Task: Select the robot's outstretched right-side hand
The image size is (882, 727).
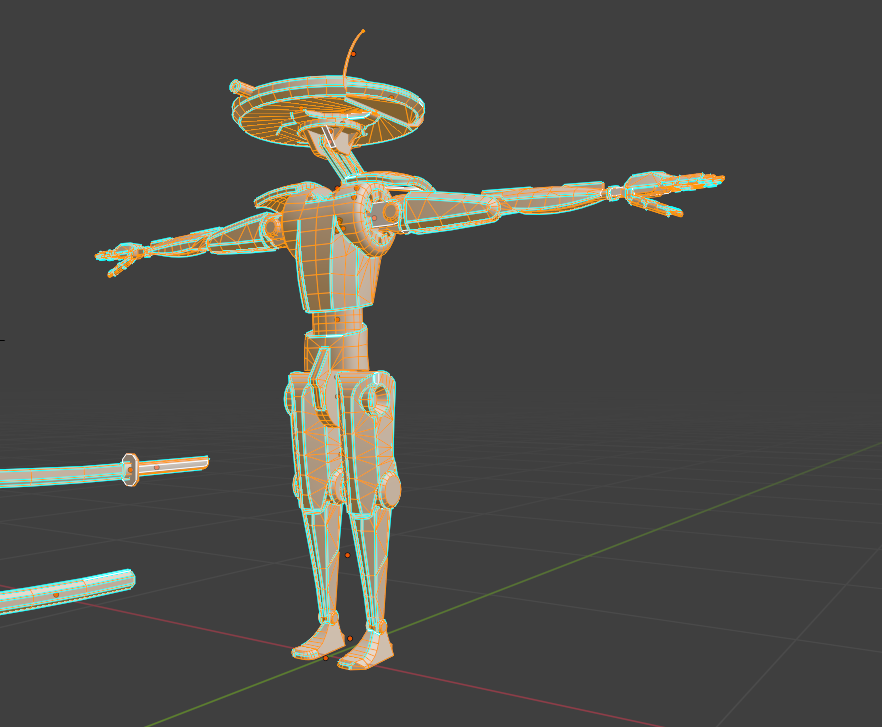Action: [674, 192]
